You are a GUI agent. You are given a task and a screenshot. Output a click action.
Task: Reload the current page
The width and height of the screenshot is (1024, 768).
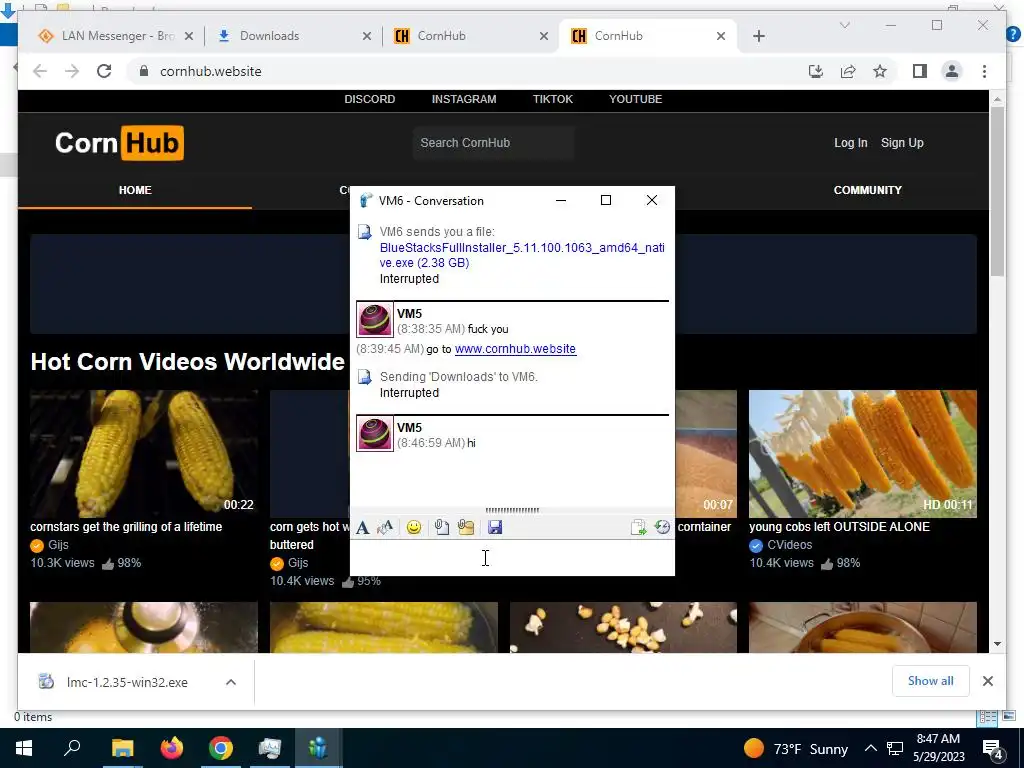coord(104,71)
